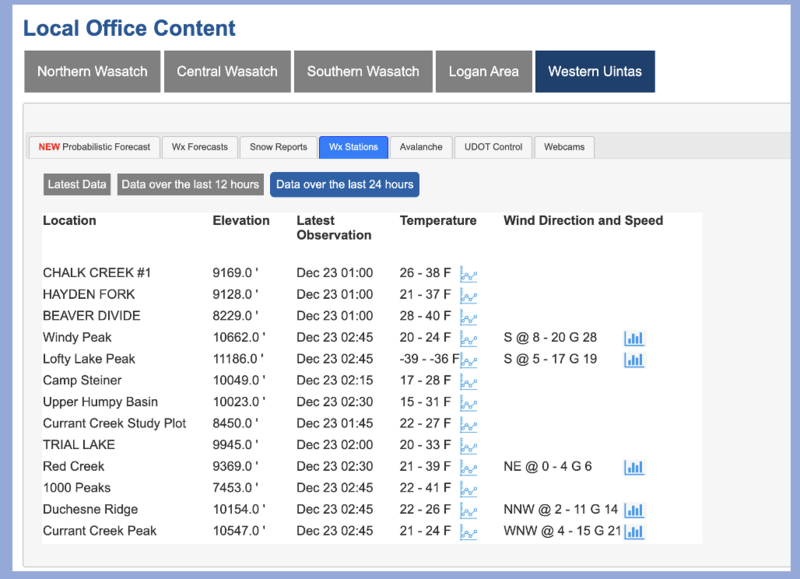This screenshot has height=579, width=800.
Task: Click Currant Creek Peak wind chart icon
Action: pos(634,532)
